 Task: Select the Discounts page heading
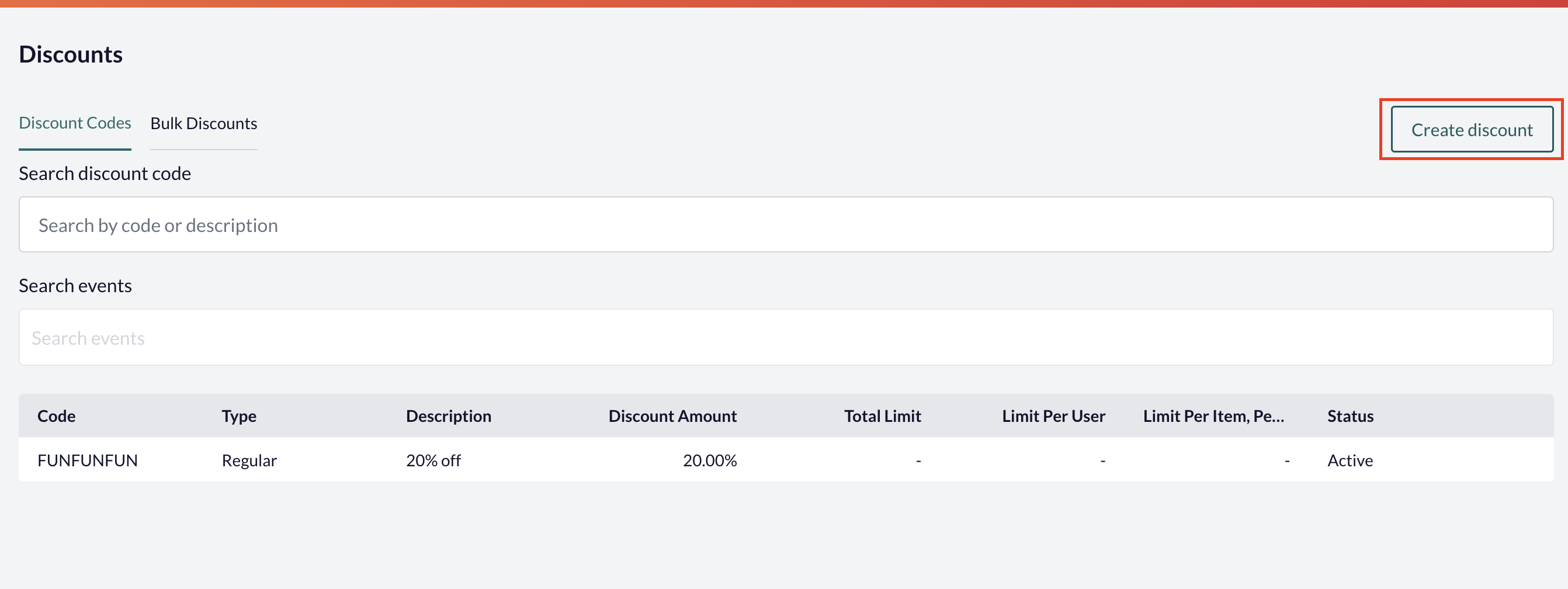click(71, 54)
